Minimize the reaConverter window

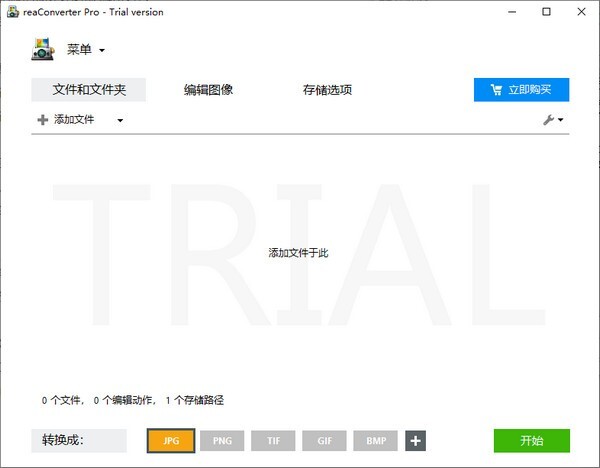tap(512, 12)
